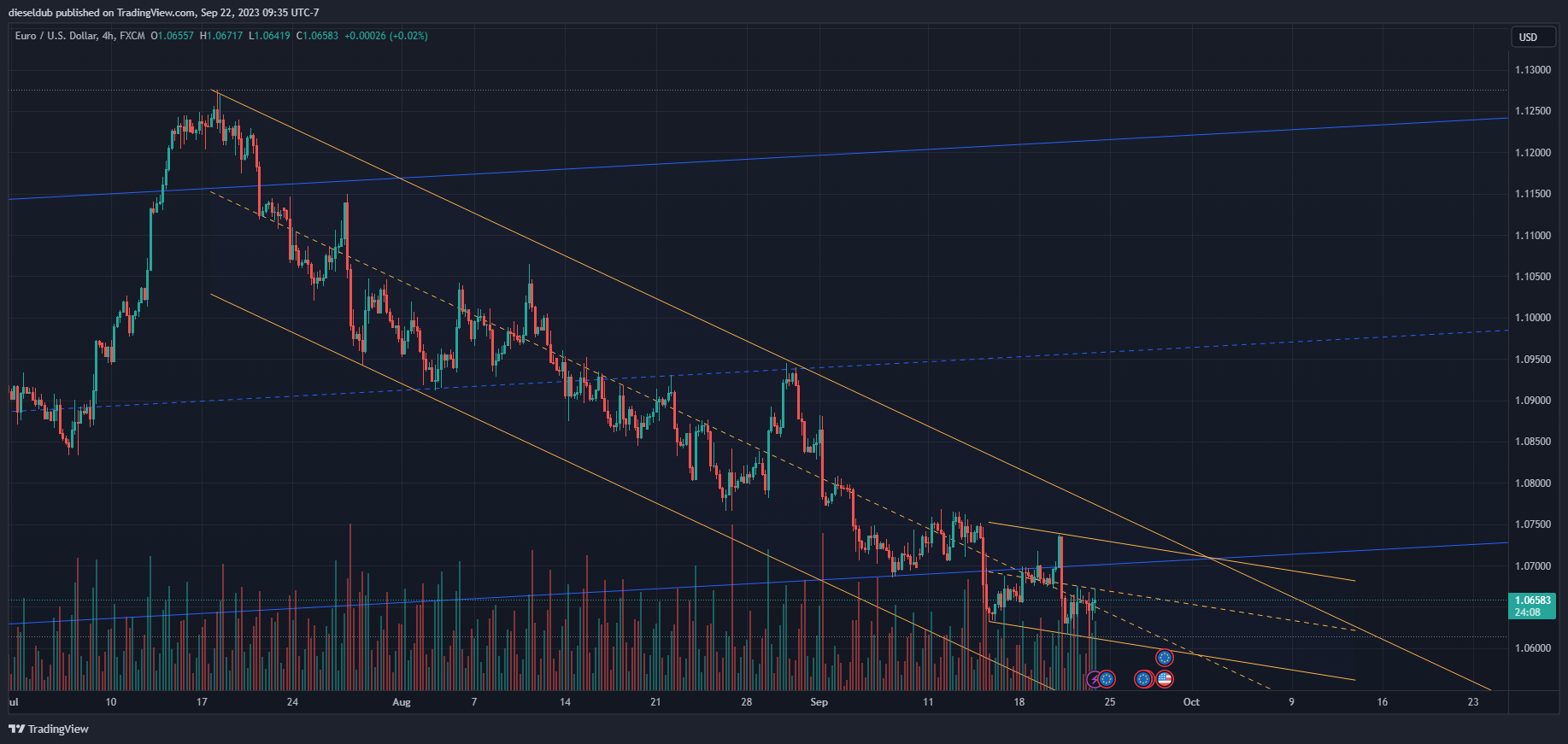
Task: Click the 1.08500 price axis label
Action: tap(1532, 442)
